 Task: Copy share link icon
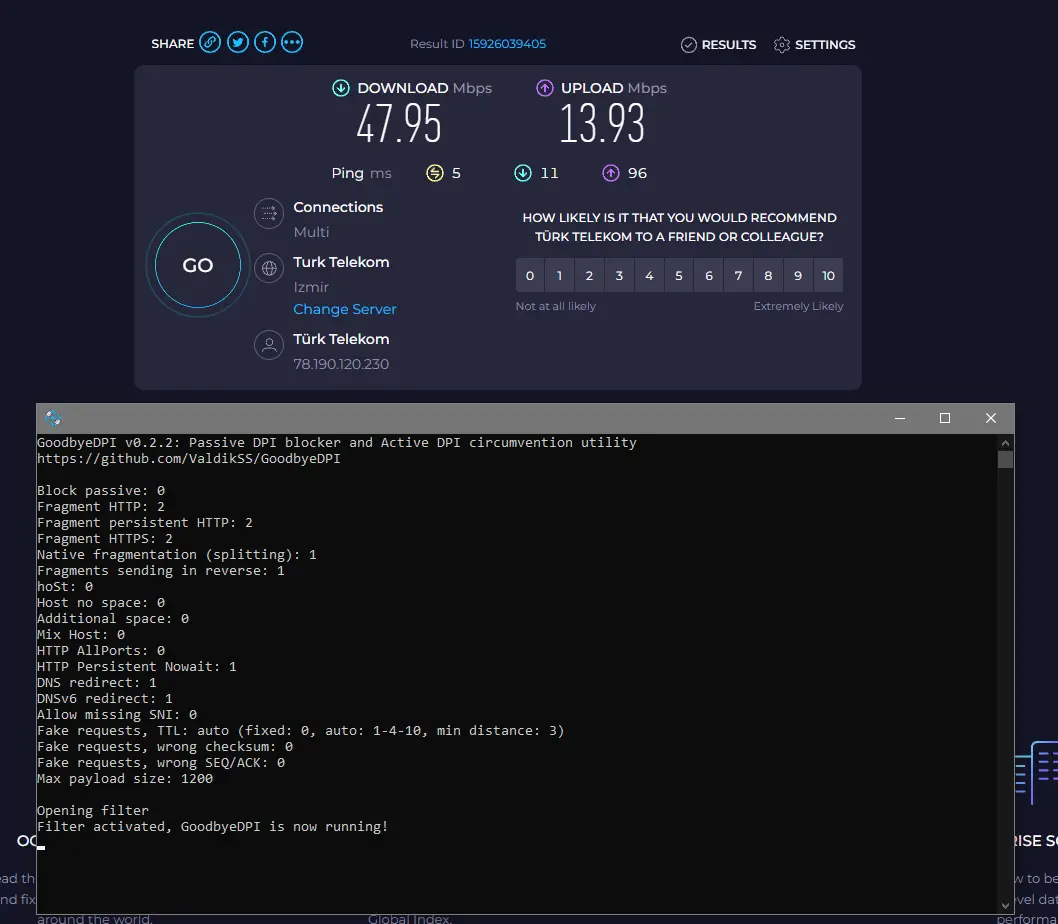(210, 43)
